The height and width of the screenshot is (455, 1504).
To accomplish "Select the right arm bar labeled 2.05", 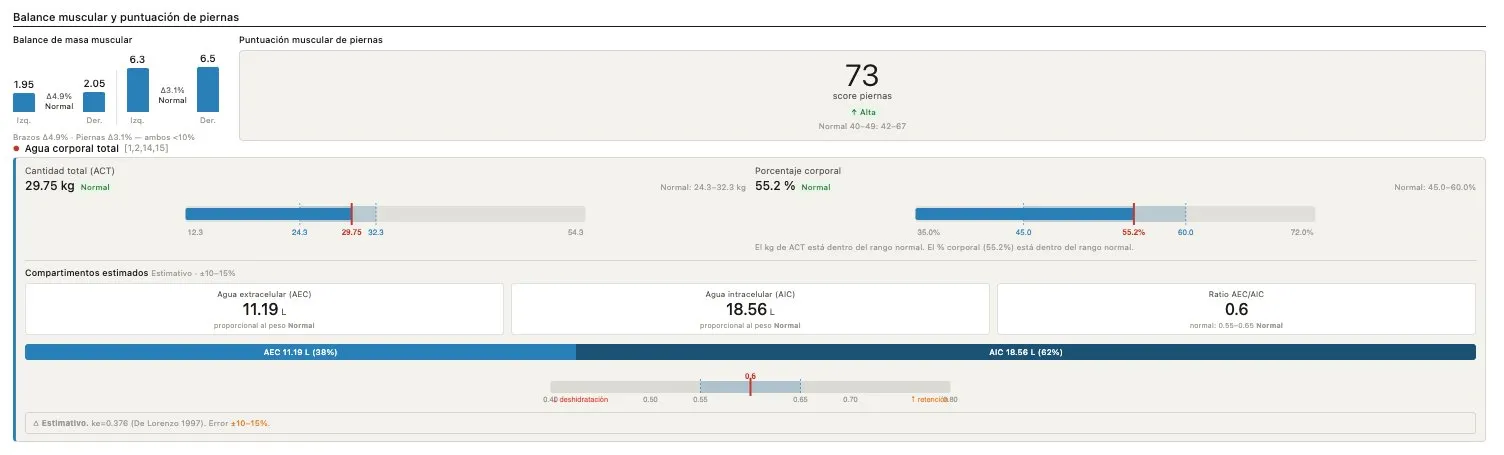I will tap(94, 102).
